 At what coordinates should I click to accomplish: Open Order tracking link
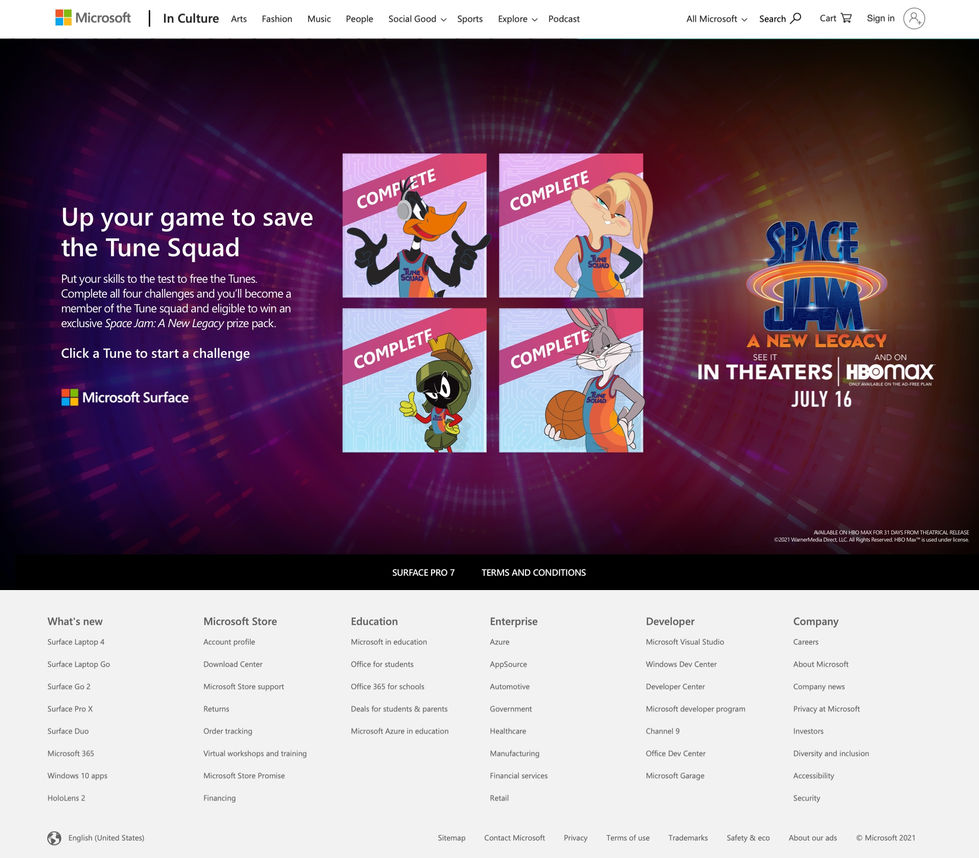click(x=228, y=731)
